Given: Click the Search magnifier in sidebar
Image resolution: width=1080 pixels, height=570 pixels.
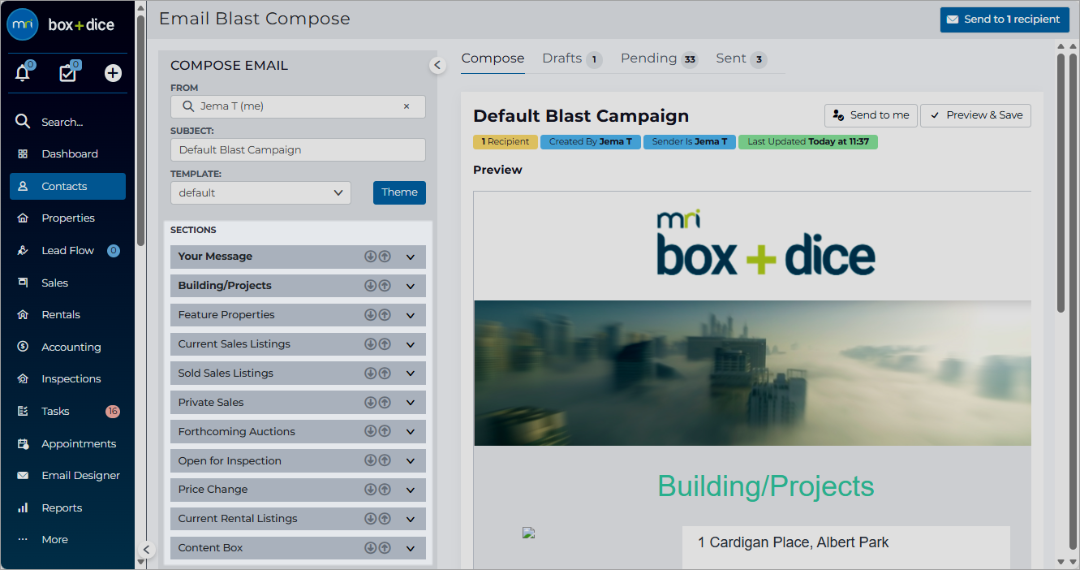Looking at the screenshot, I should pos(23,122).
